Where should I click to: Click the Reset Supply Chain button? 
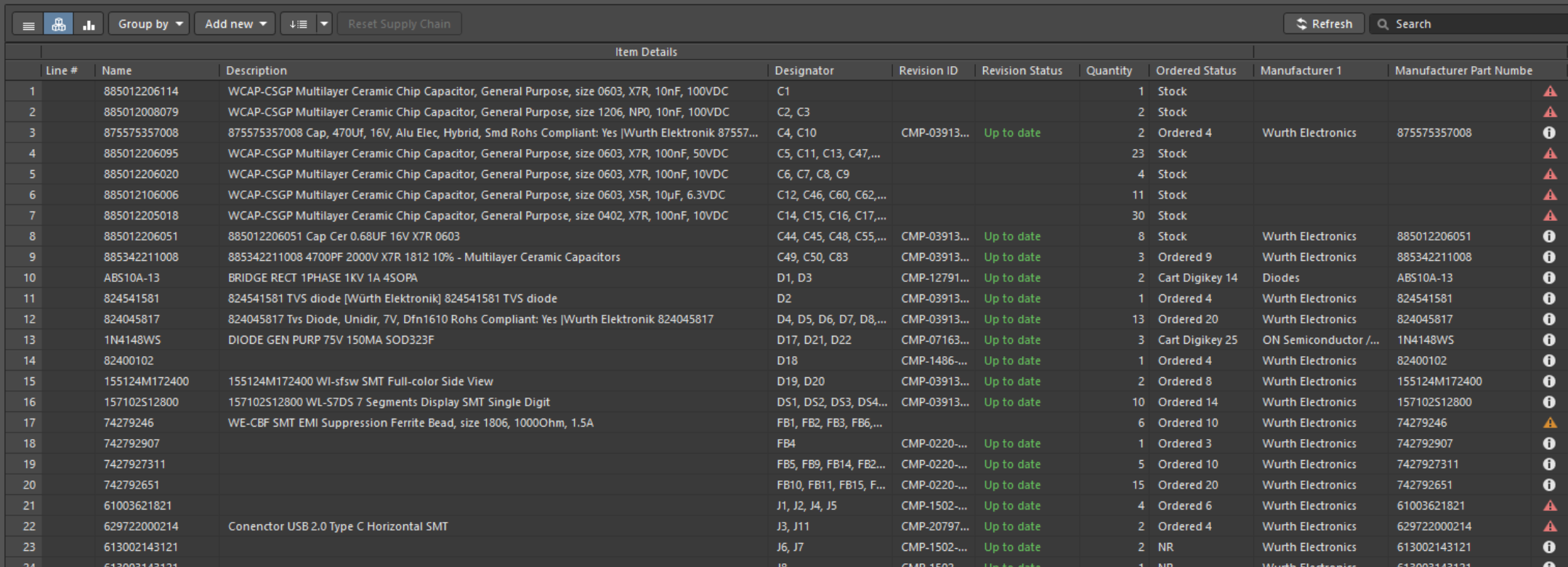click(x=399, y=24)
